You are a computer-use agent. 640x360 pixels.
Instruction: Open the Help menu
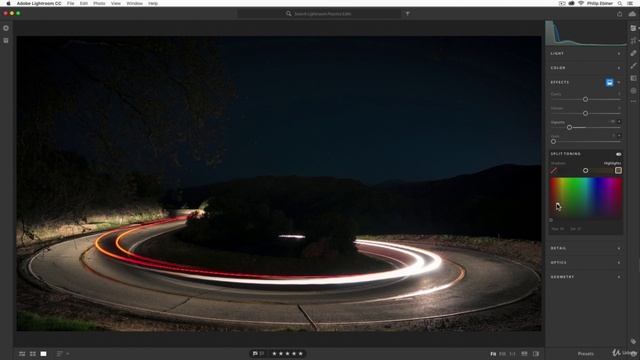click(x=153, y=3)
